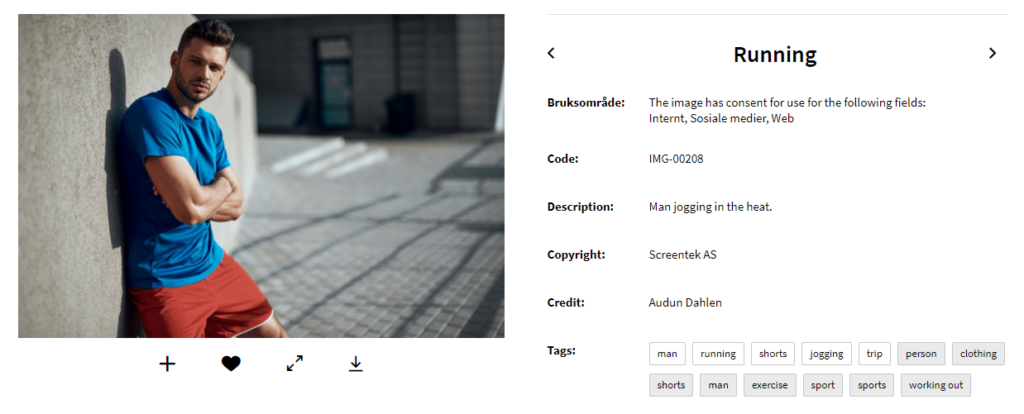Image resolution: width=1024 pixels, height=414 pixels.
Task: Click the 'Running' title heading
Action: 775,54
